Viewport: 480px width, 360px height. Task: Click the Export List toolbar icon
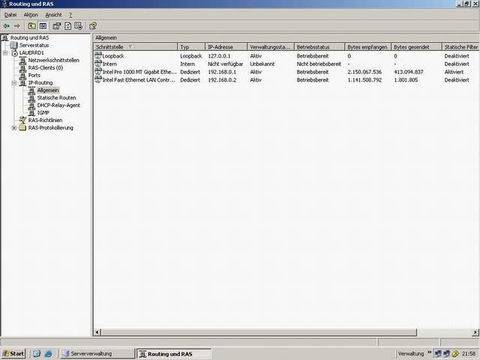(x=78, y=26)
